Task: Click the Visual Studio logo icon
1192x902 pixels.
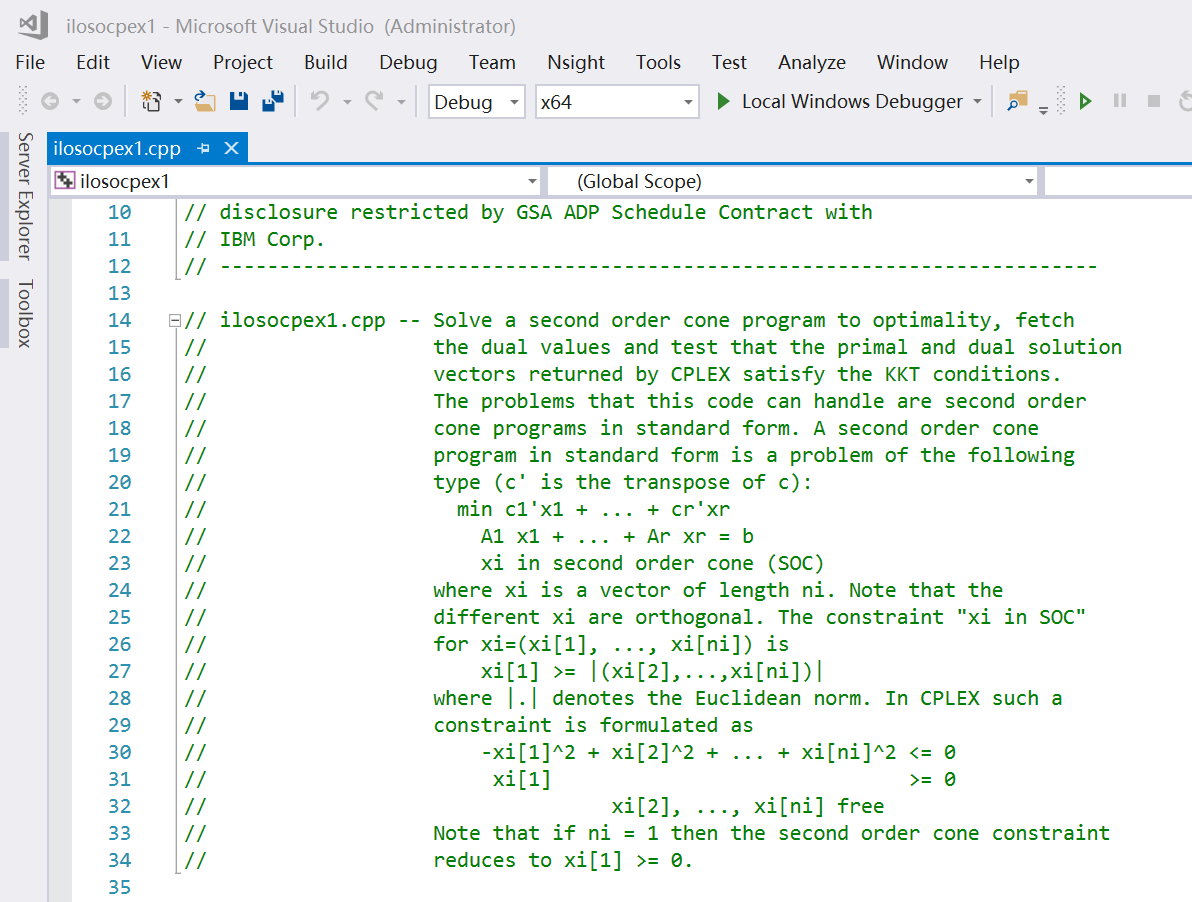Action: pos(33,25)
